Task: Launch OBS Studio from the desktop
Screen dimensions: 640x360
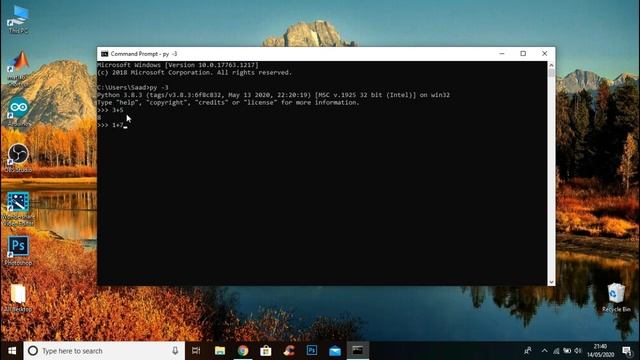Action: (18, 157)
